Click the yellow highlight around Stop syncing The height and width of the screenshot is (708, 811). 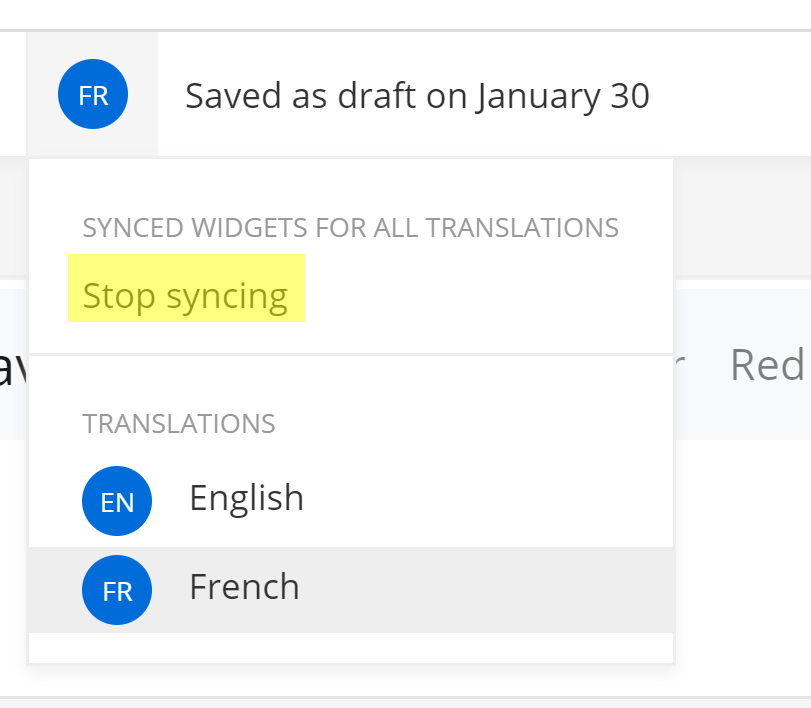coord(186,288)
